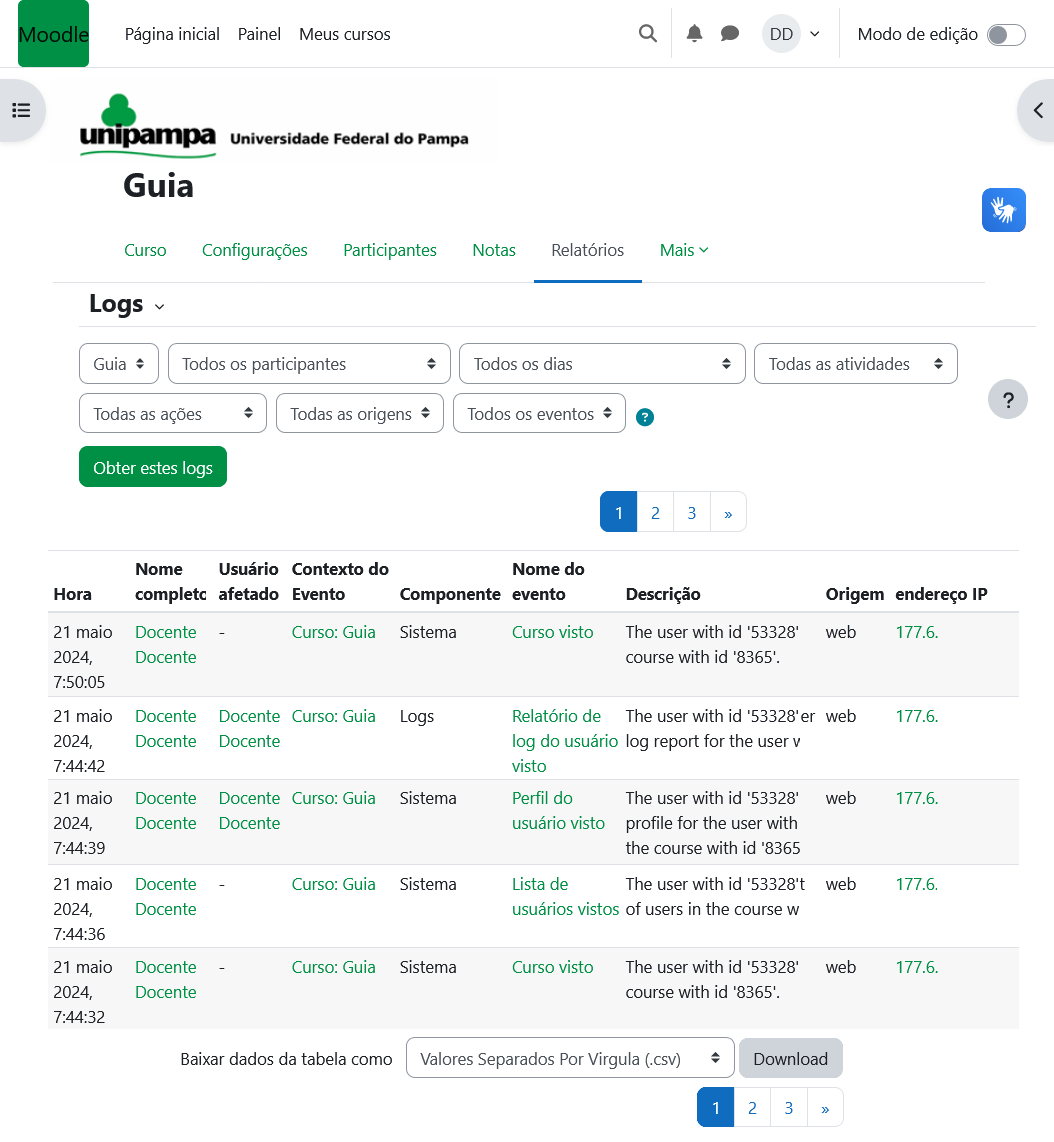Click the Download button
Viewport: 1054px width, 1142px height.
pos(790,1058)
